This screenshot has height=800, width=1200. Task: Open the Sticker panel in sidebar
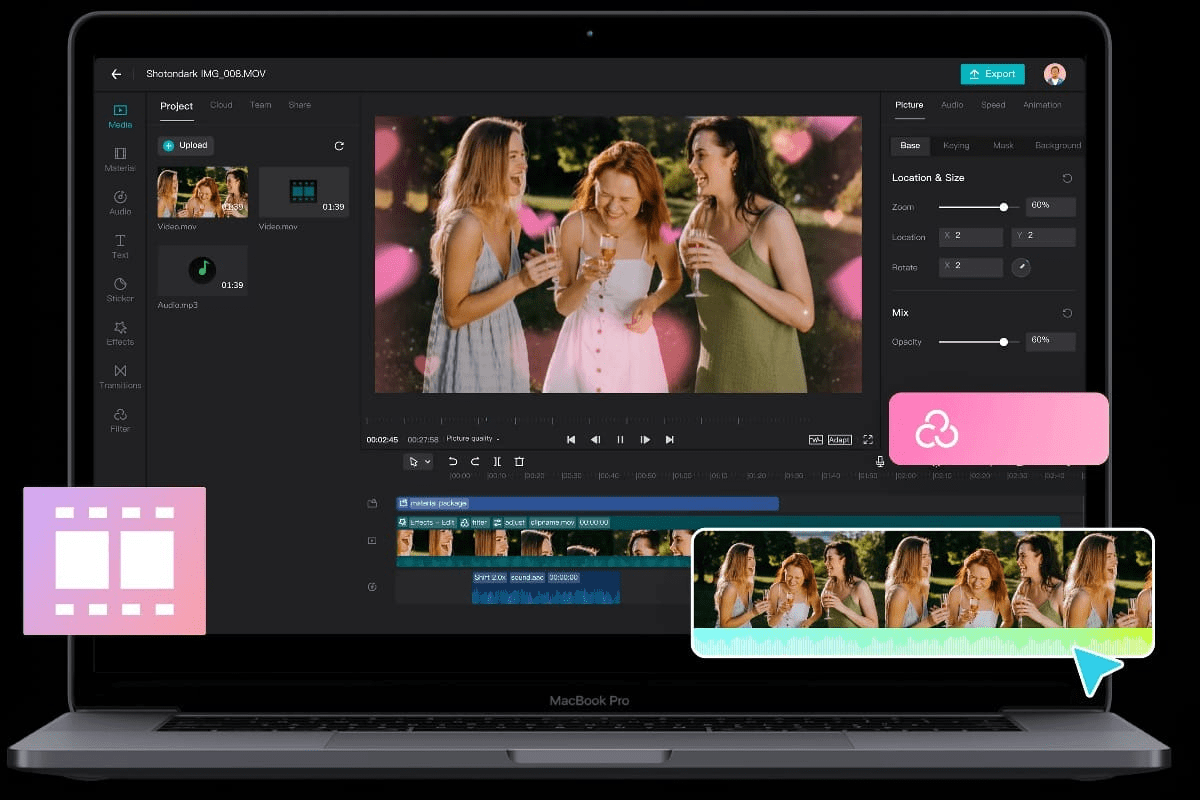pyautogui.click(x=120, y=289)
